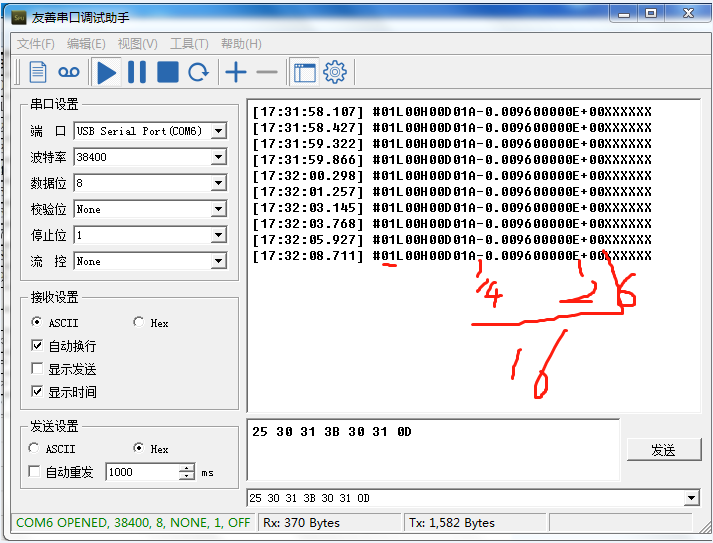Start serial communication with play icon
This screenshot has height=543, width=713.
(x=106, y=72)
